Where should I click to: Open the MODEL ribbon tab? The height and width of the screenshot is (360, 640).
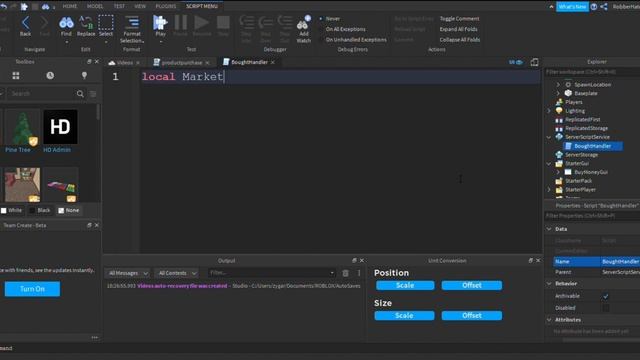[x=95, y=6]
